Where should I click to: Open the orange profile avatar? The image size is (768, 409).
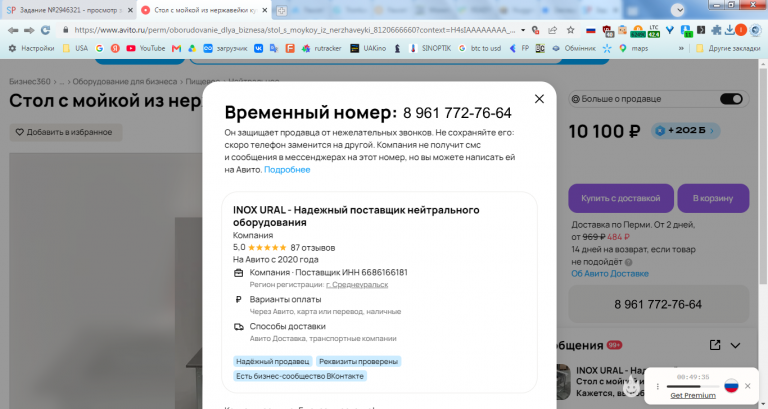pos(741,30)
